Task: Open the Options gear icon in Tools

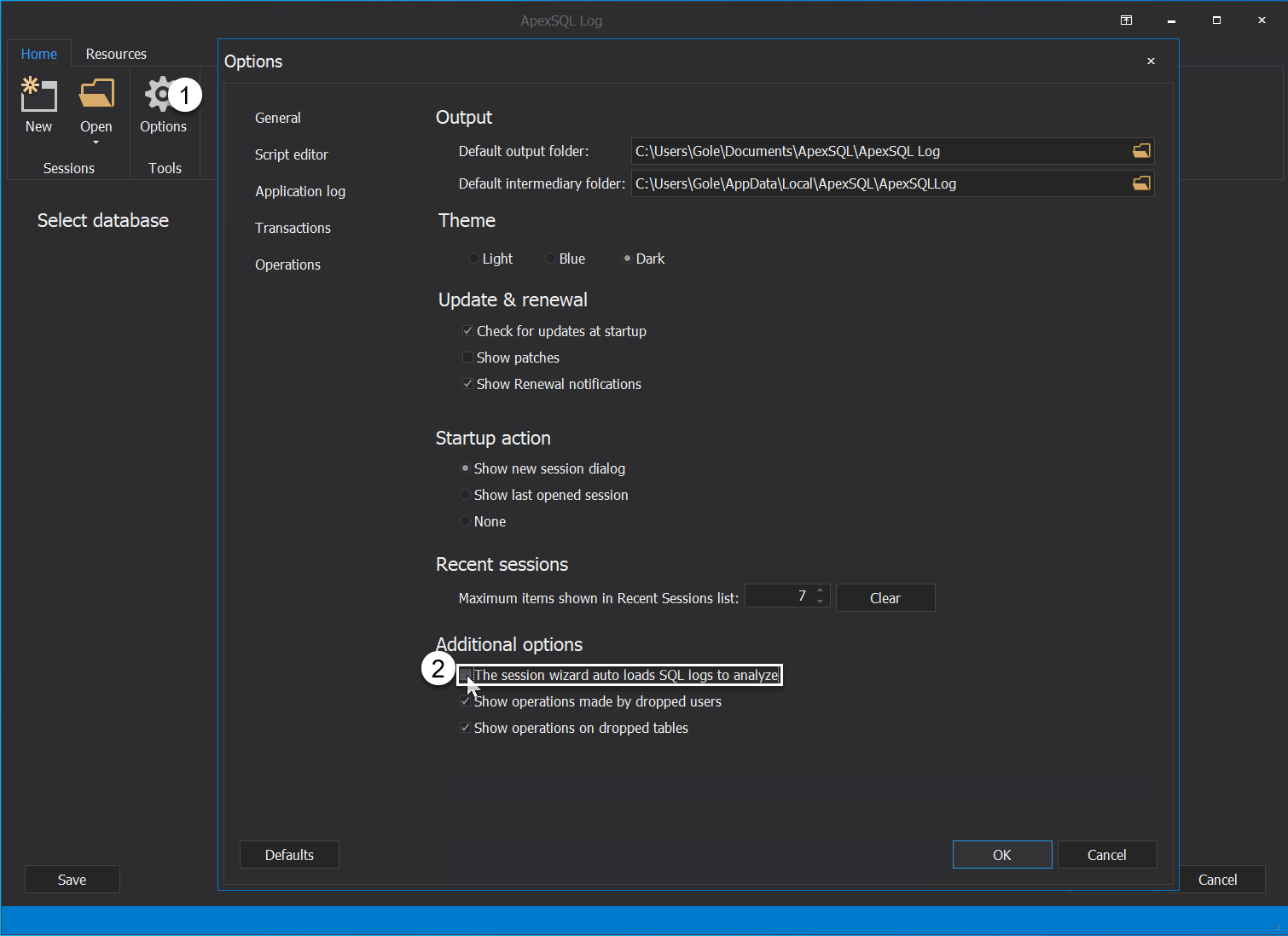Action: (x=160, y=94)
